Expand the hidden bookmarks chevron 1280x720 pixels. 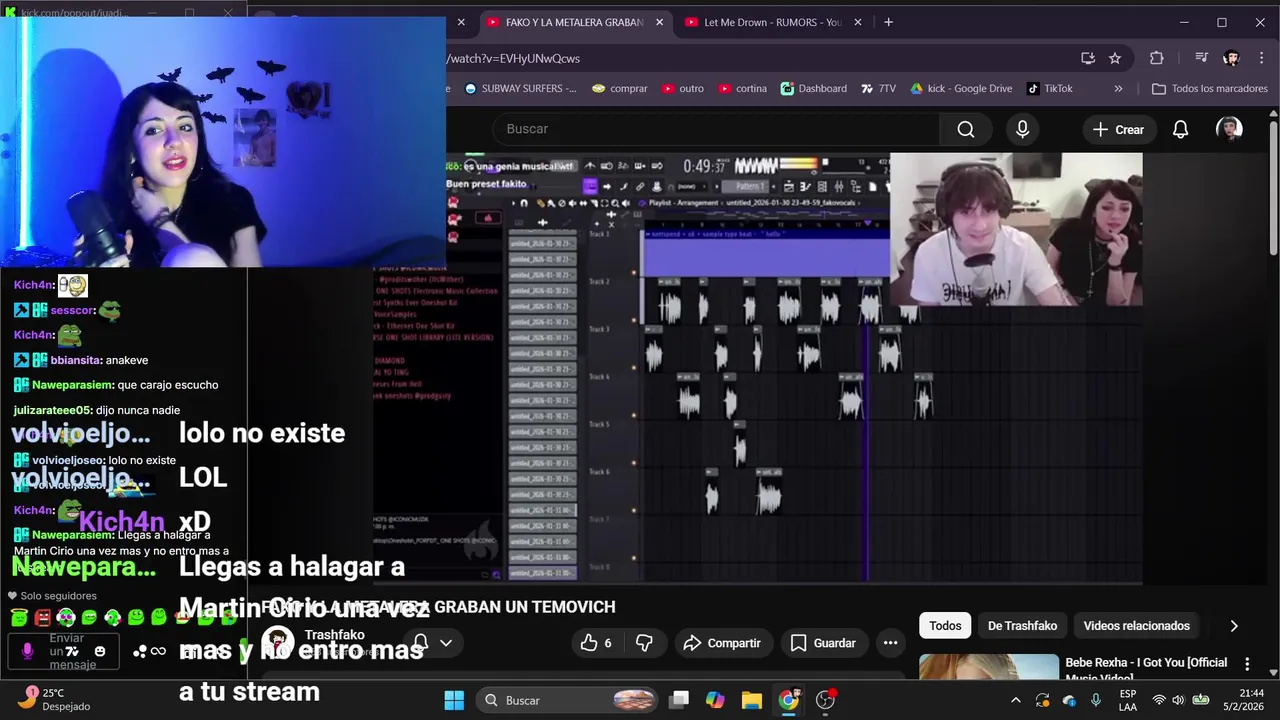(x=1118, y=88)
